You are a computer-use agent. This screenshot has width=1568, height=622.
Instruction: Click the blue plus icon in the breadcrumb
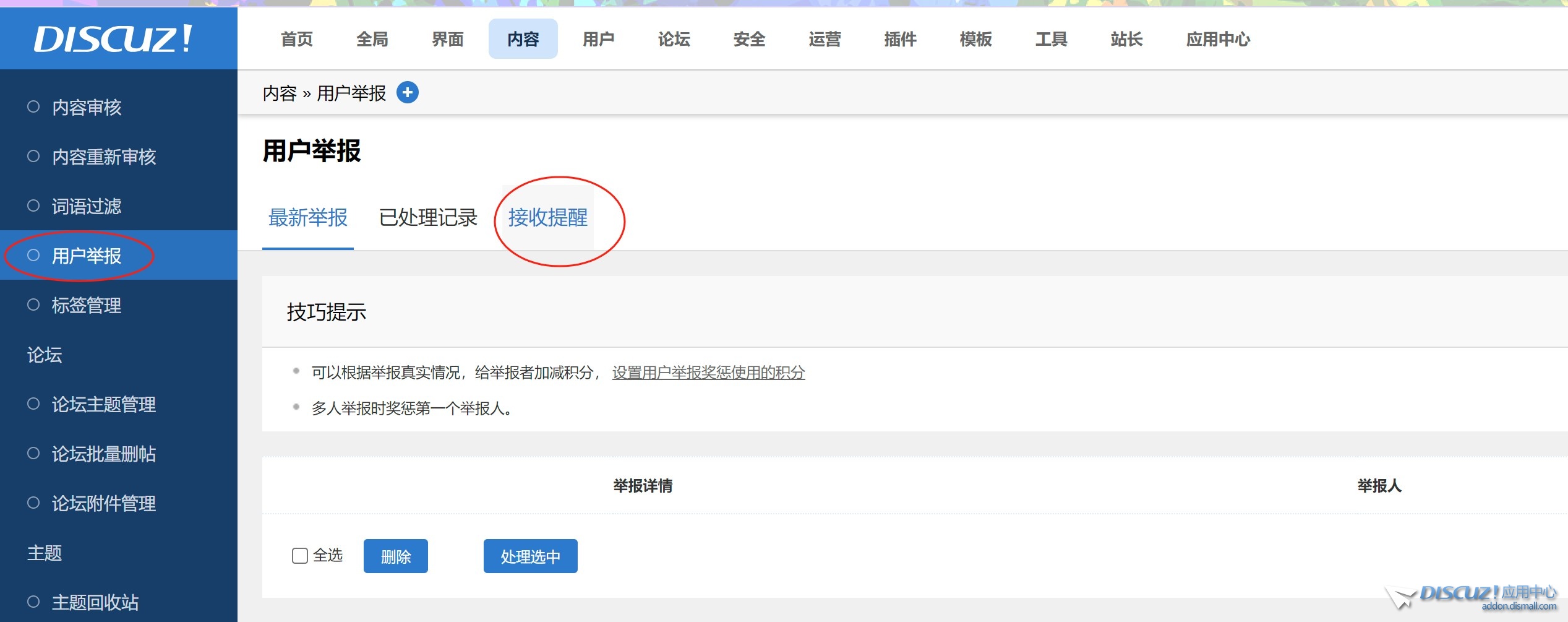(x=408, y=92)
